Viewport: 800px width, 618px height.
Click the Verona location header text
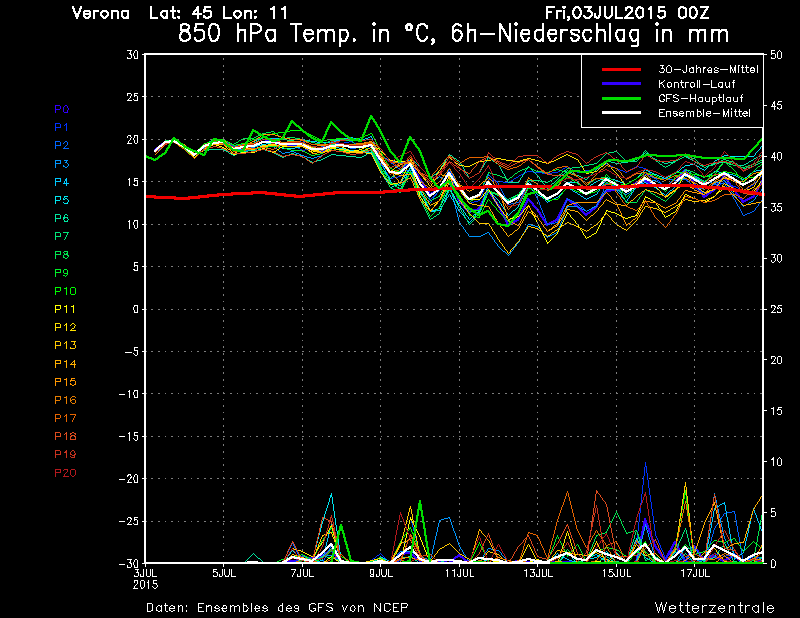[101, 13]
